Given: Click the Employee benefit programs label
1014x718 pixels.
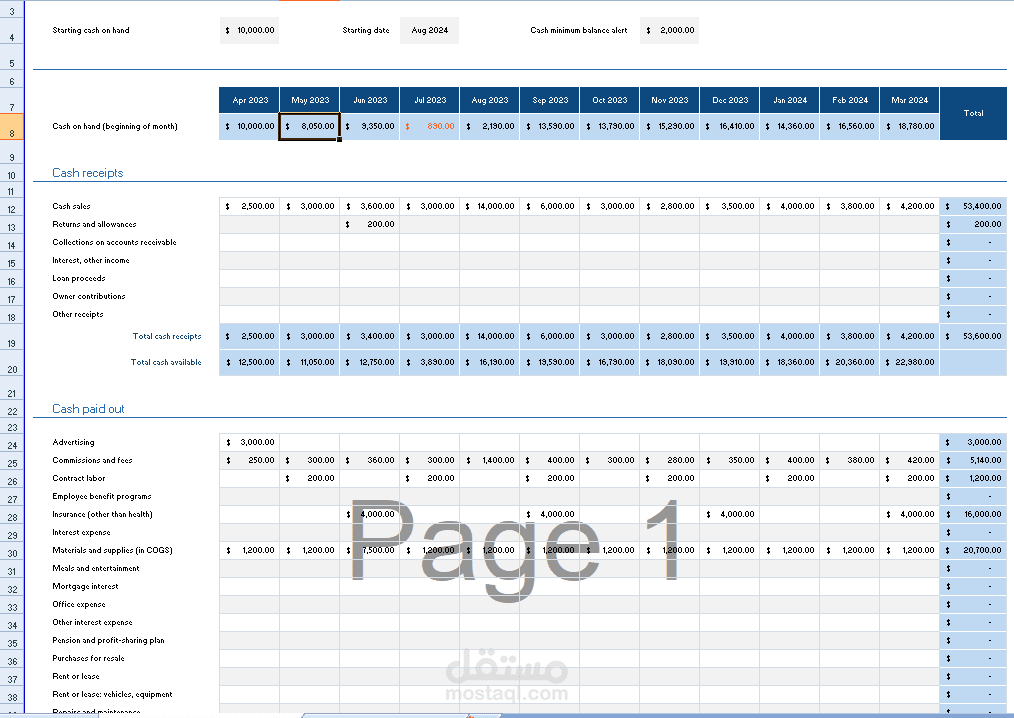Looking at the screenshot, I should (x=102, y=497).
